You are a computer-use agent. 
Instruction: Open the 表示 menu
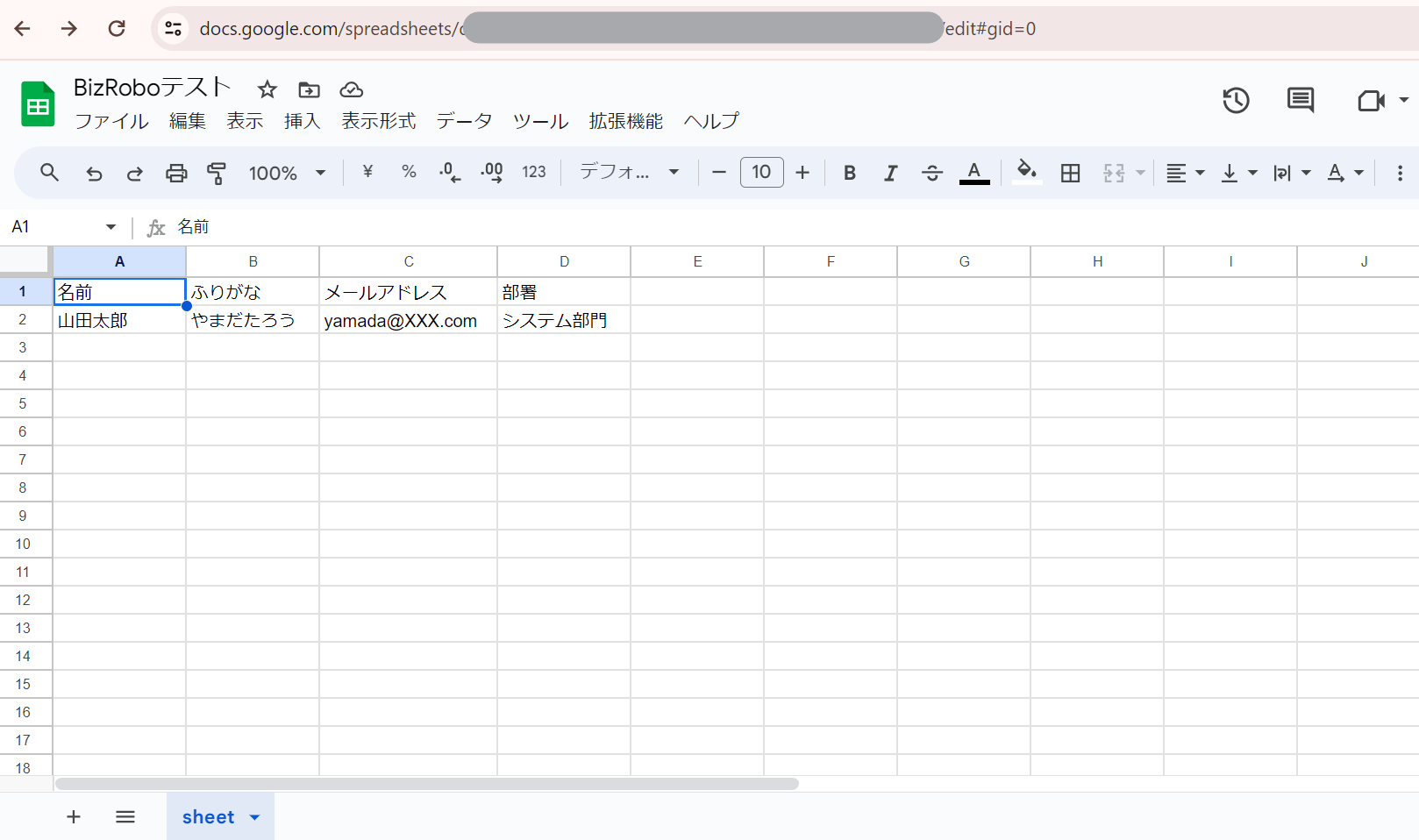(245, 121)
